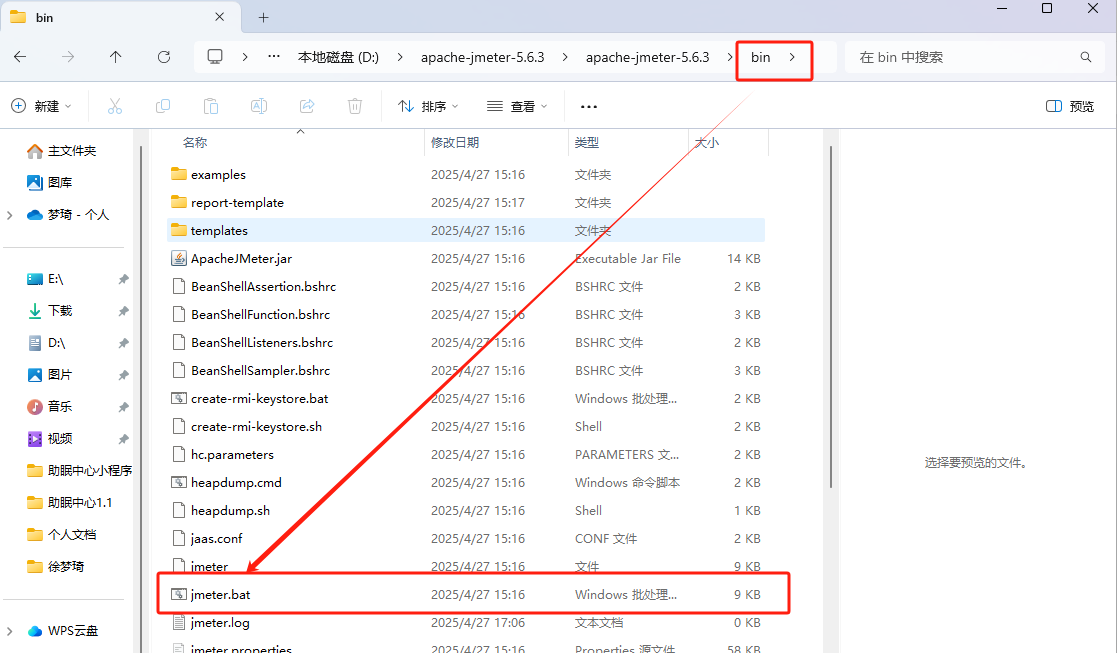Screen dimensions: 1117x653
Task: Select jaas.conf file
Action: 466,538
